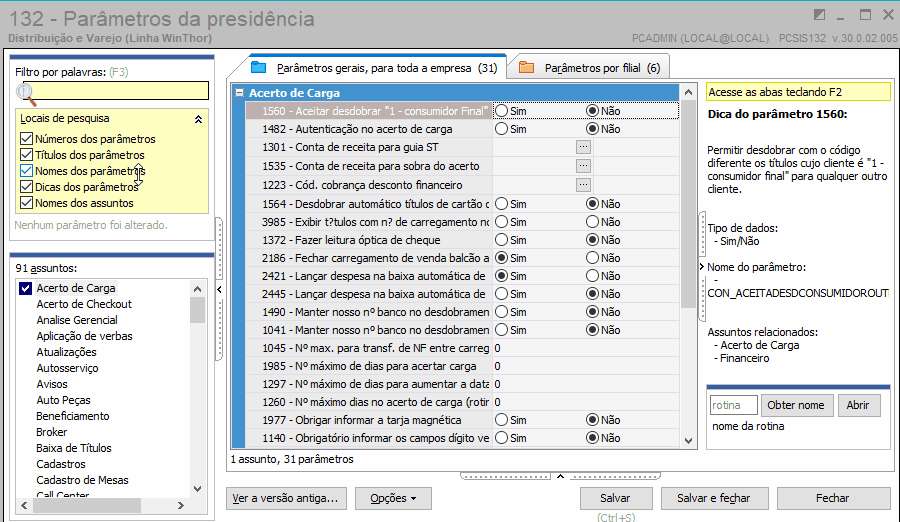Select Avisos subject
The width and height of the screenshot is (900, 522).
52,384
